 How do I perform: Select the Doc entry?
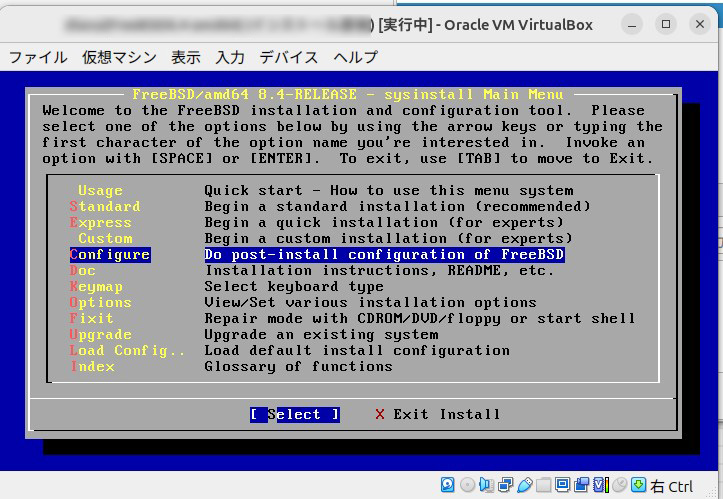(83, 270)
